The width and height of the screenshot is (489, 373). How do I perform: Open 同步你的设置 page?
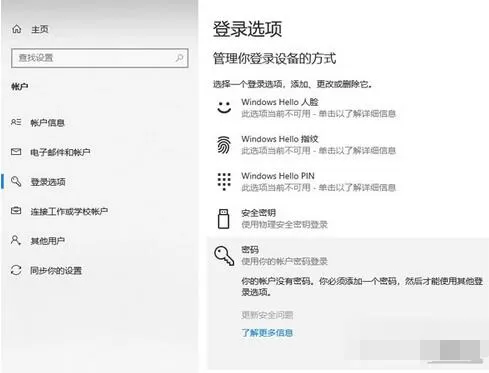[56, 270]
